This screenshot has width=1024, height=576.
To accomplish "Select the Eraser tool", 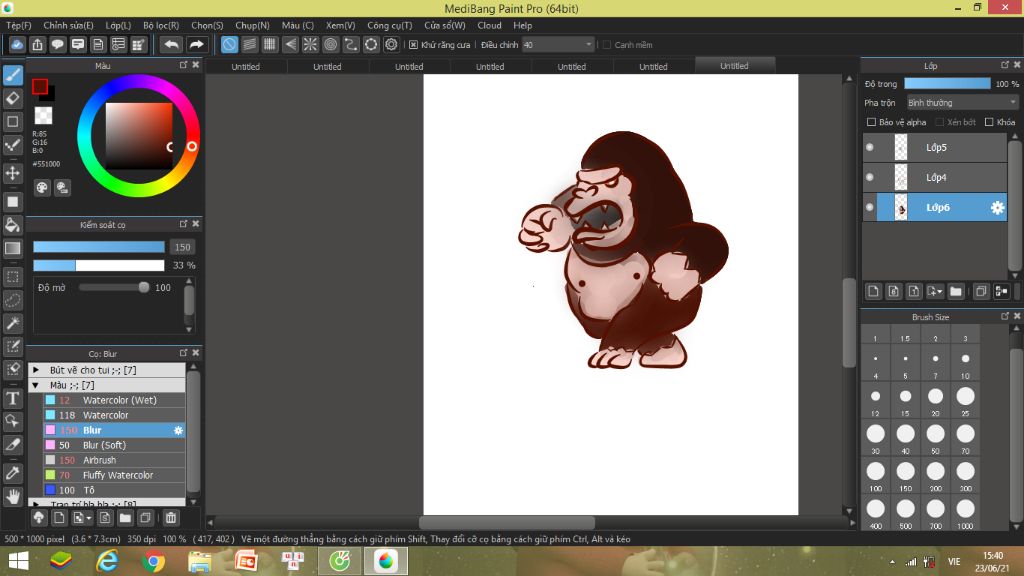I will [x=13, y=99].
